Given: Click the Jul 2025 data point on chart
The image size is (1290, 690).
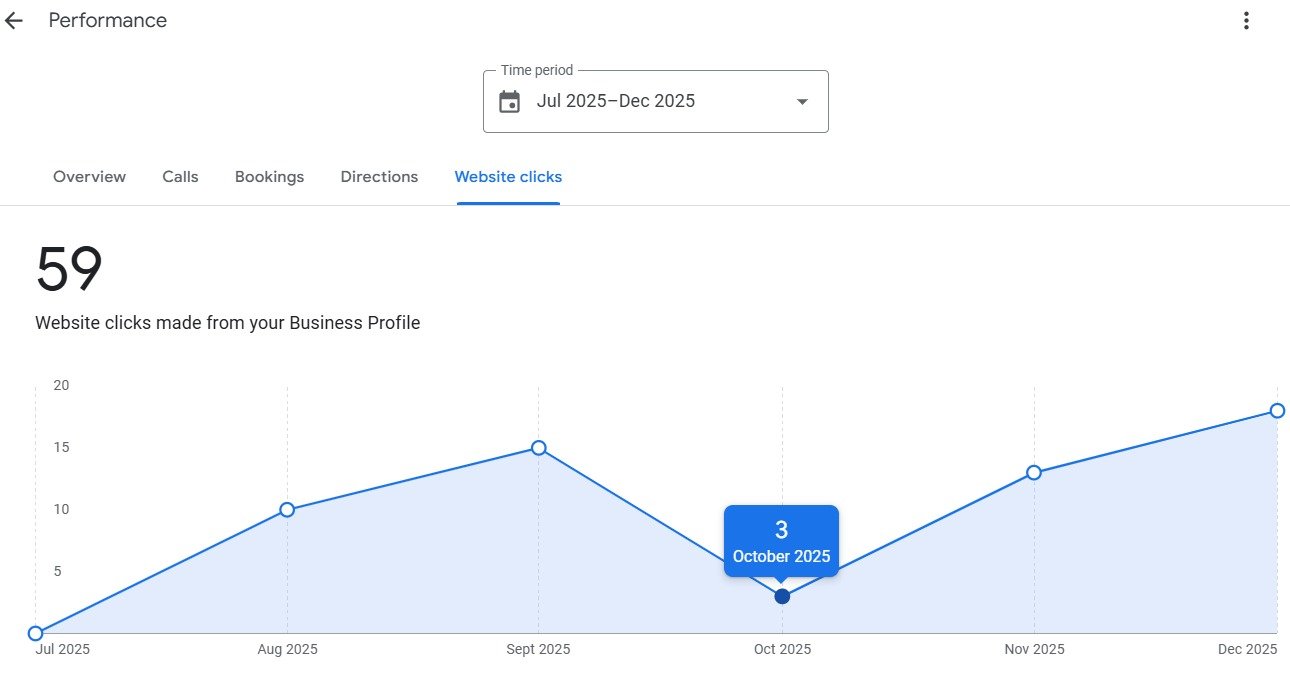Looking at the screenshot, I should 36,633.
